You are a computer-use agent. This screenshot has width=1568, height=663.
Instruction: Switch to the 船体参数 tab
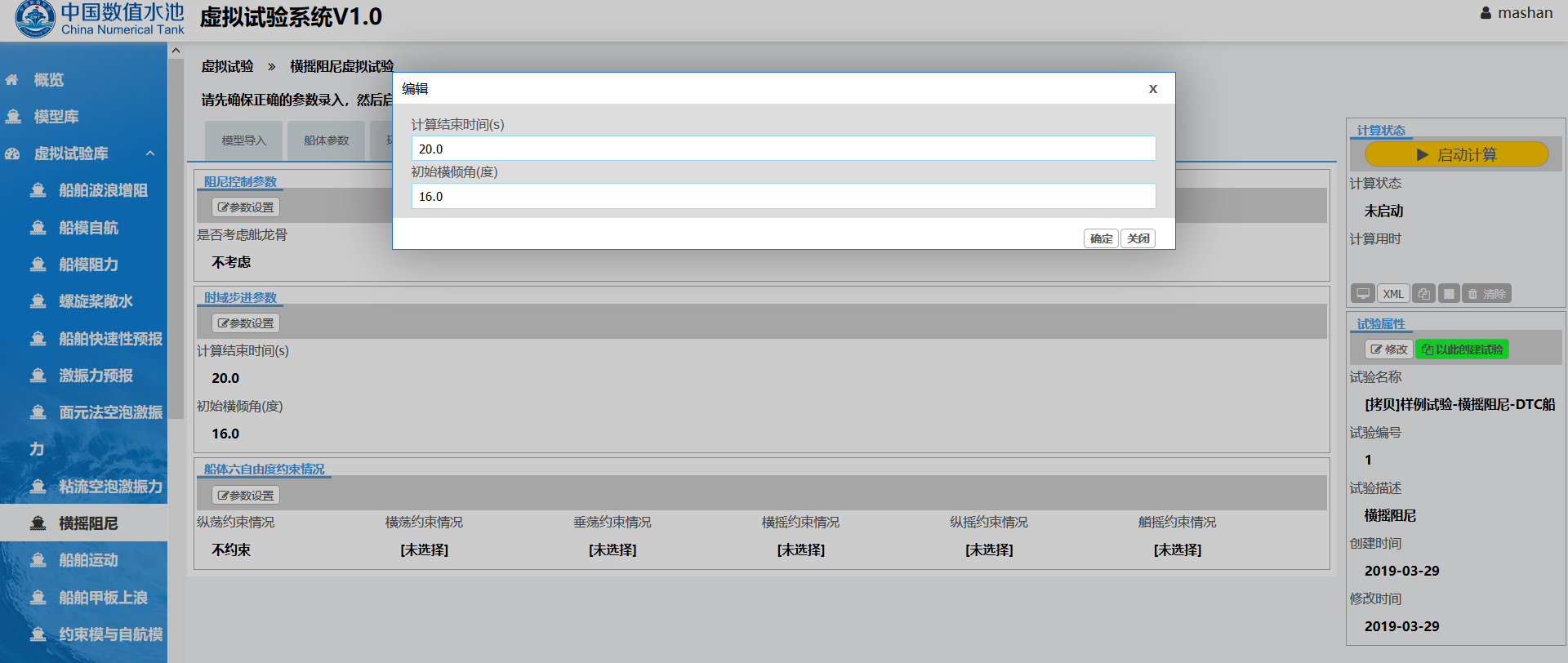[x=327, y=140]
